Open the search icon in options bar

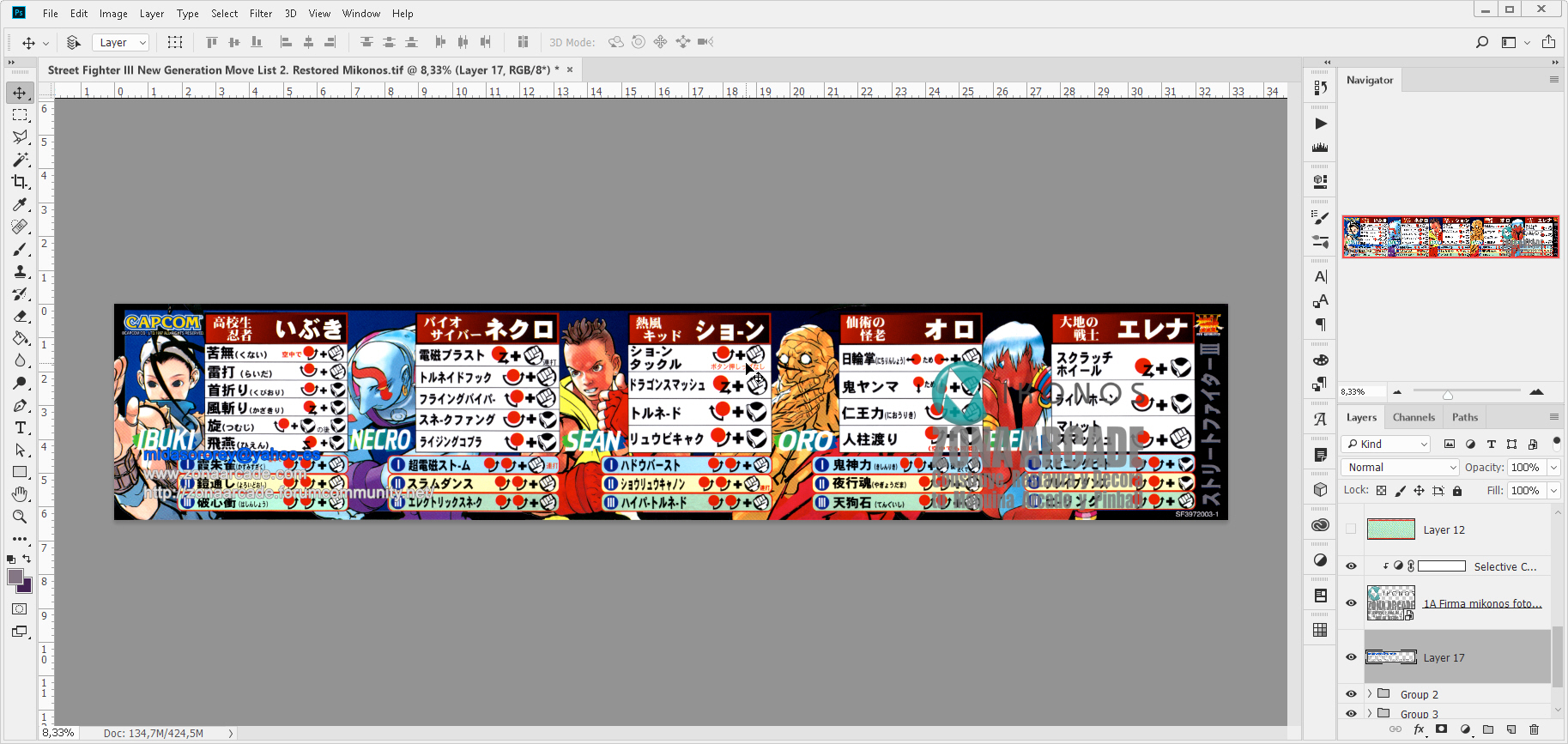[1482, 42]
